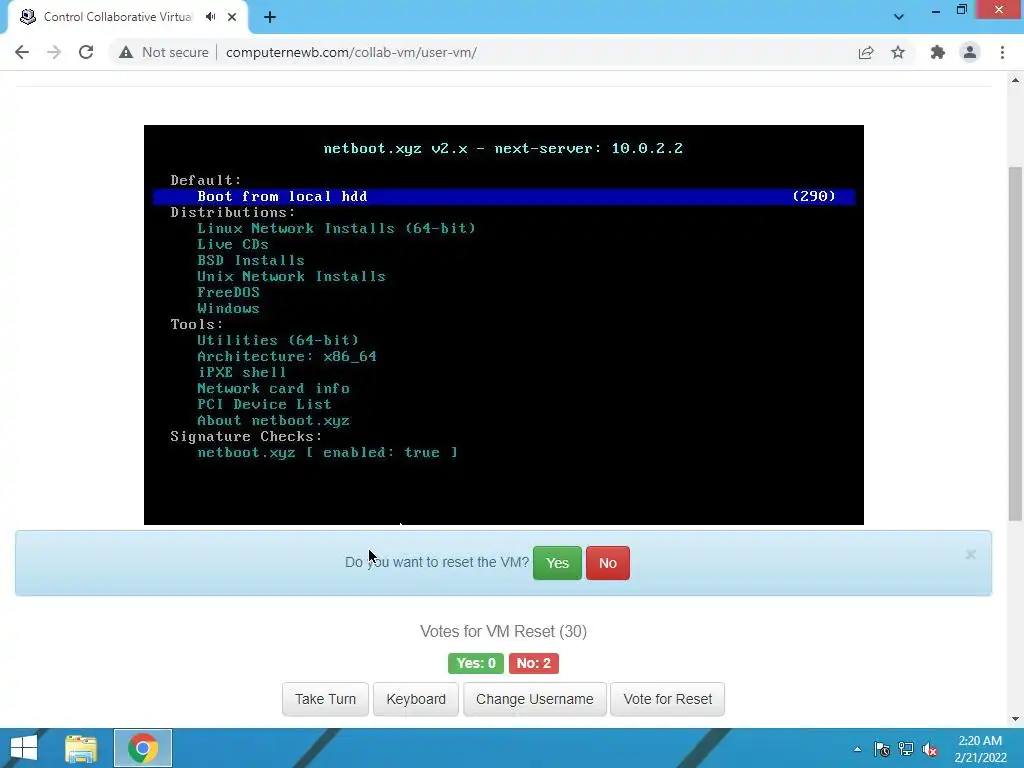The width and height of the screenshot is (1024, 768).
Task: Click the Yes: 0 vote badge
Action: 476,664
